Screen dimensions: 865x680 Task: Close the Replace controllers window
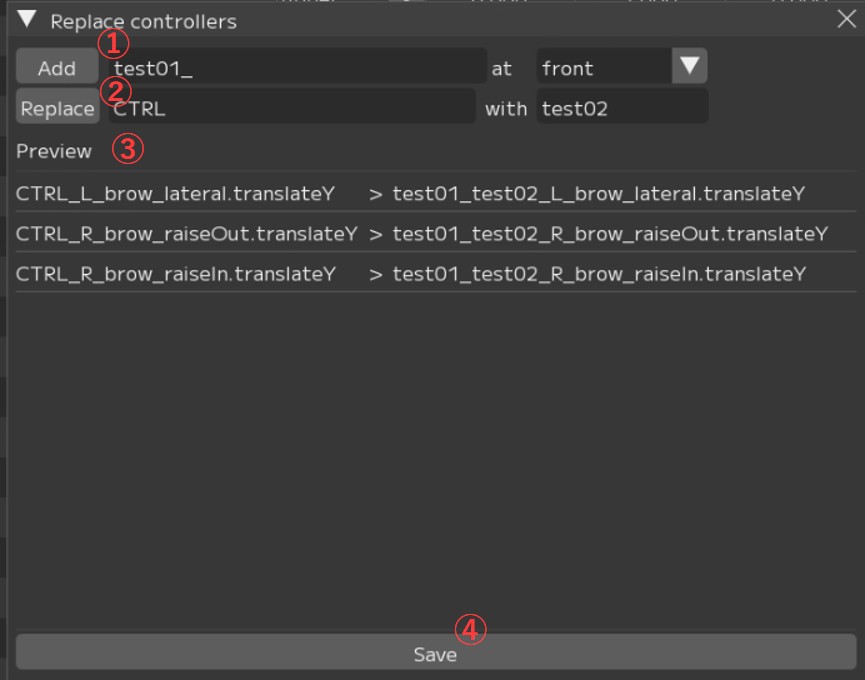pyautogui.click(x=845, y=20)
